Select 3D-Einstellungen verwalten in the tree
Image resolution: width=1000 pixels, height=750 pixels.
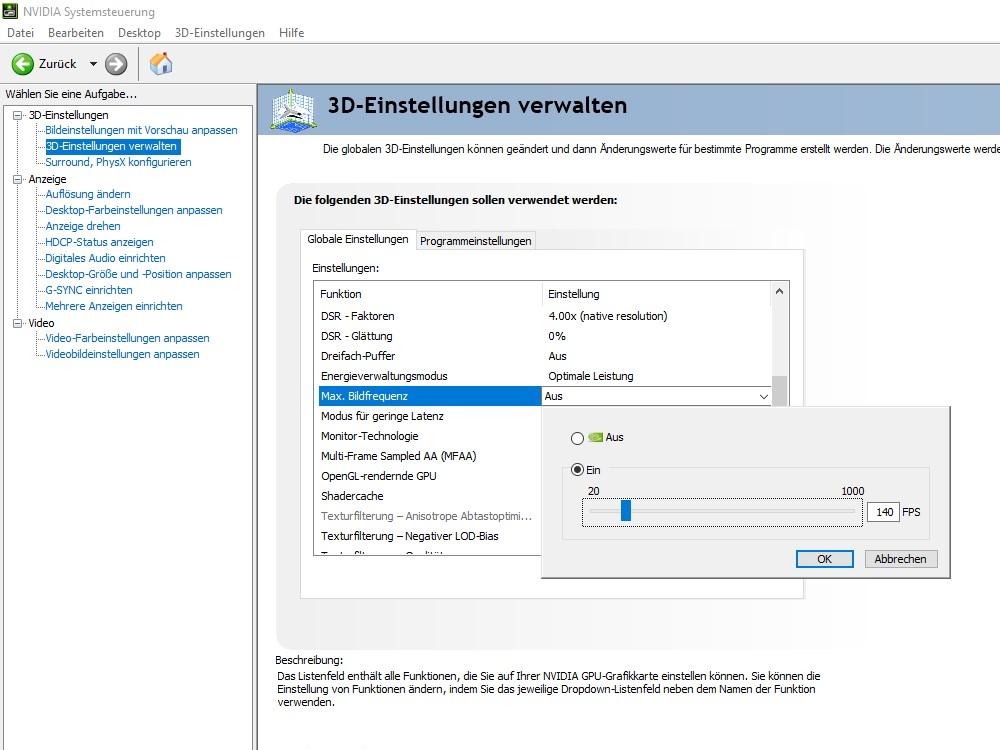point(111,146)
